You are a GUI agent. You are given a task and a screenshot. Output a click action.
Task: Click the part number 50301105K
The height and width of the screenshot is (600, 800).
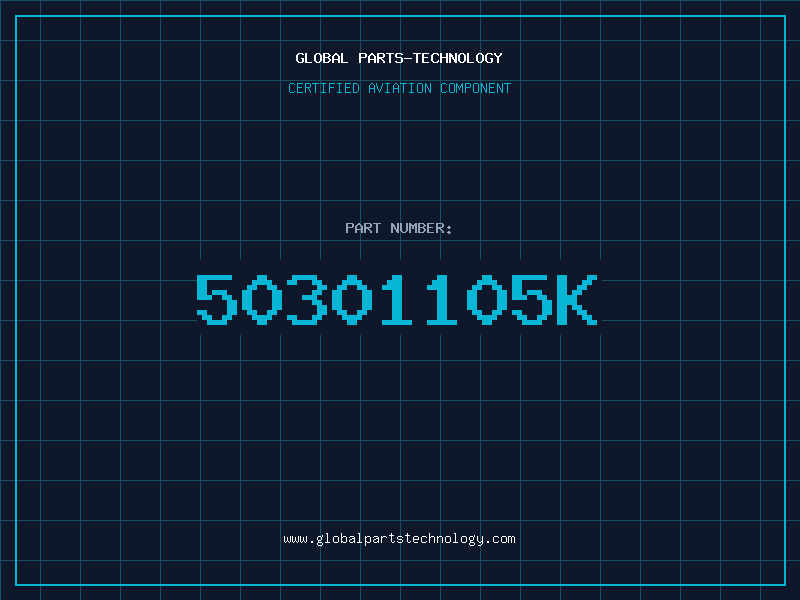click(397, 299)
